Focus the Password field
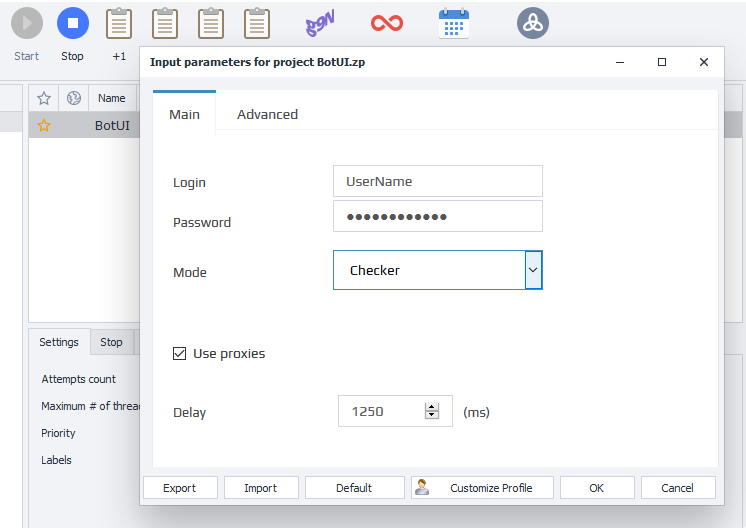This screenshot has height=528, width=746. (x=437, y=216)
